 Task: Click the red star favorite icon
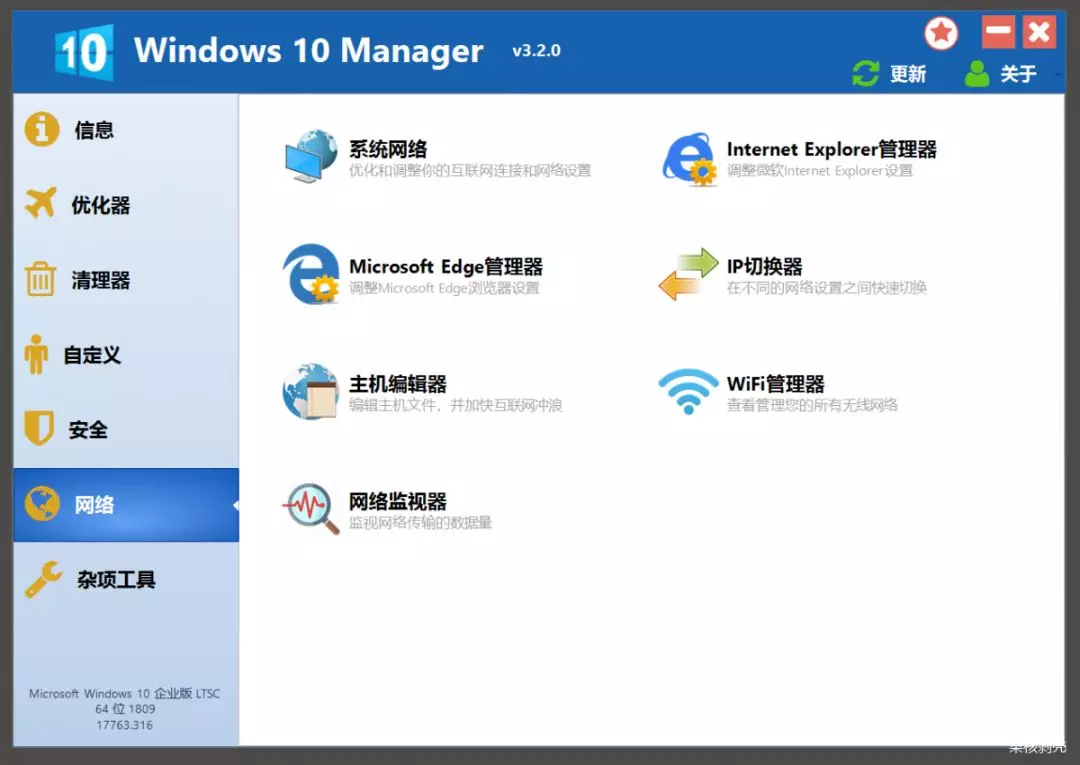(941, 33)
